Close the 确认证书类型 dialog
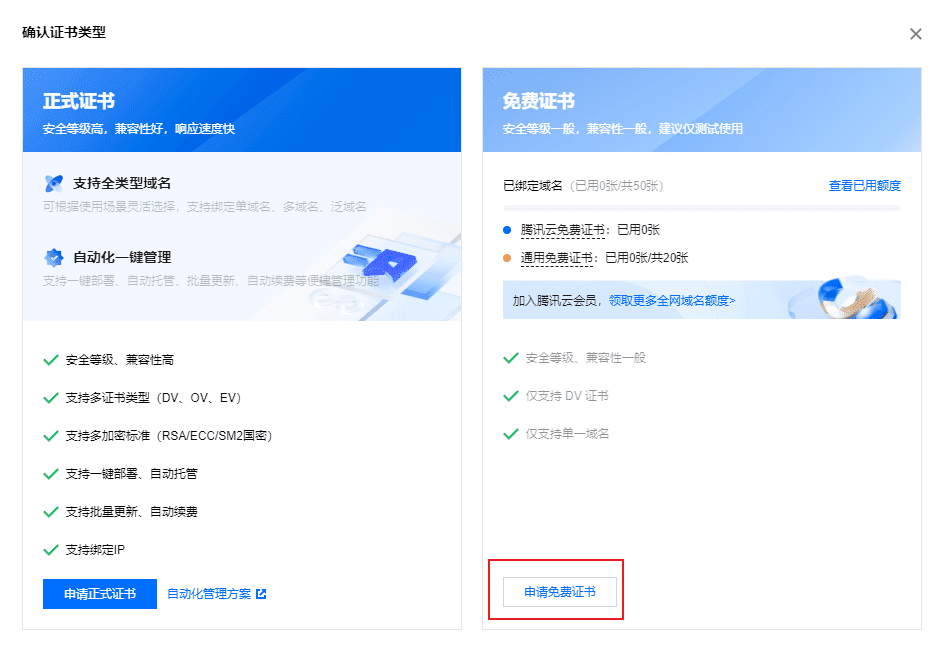 pos(915,34)
